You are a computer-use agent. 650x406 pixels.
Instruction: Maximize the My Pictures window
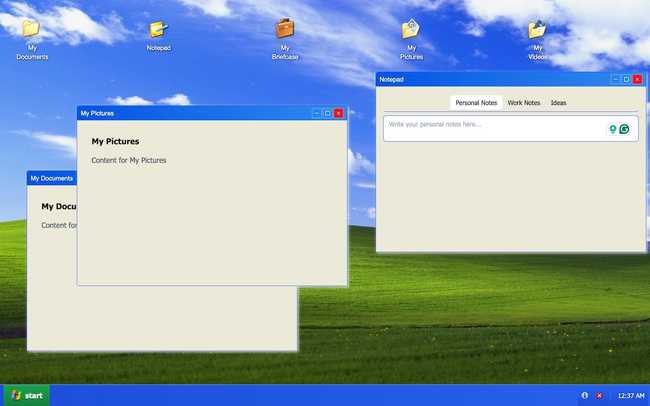tap(327, 113)
